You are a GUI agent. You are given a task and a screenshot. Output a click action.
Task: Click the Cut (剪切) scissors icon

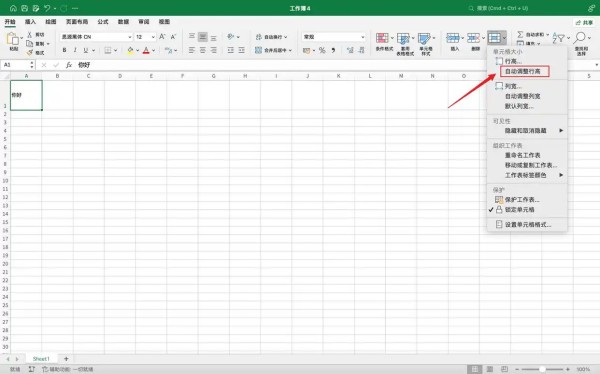point(29,35)
